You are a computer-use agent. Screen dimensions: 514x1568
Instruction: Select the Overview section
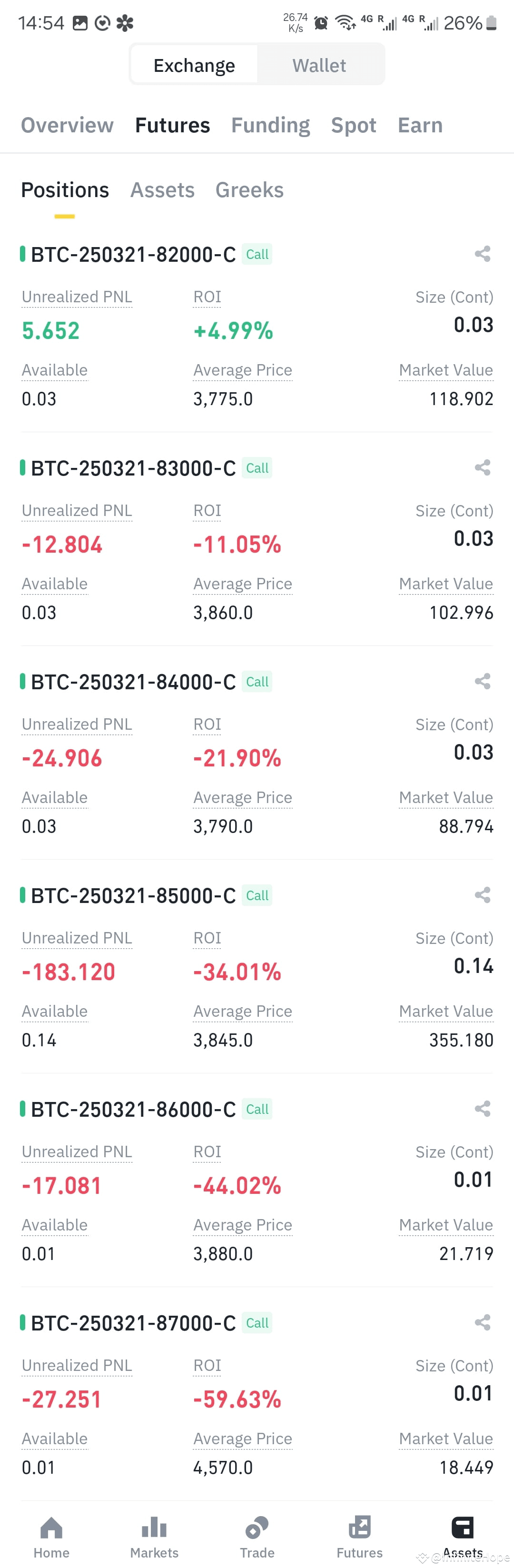tap(68, 125)
